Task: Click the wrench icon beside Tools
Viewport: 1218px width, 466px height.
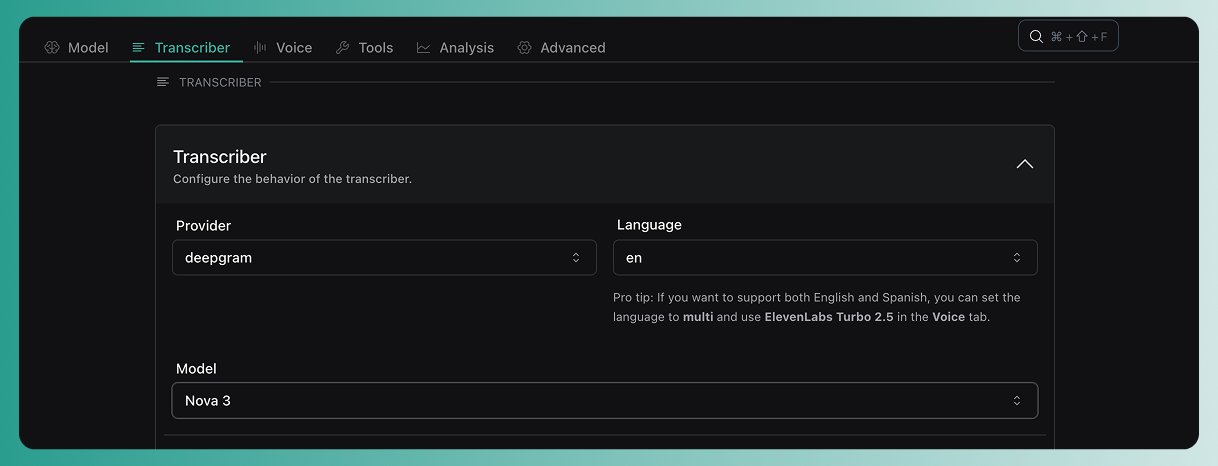Action: pos(343,48)
